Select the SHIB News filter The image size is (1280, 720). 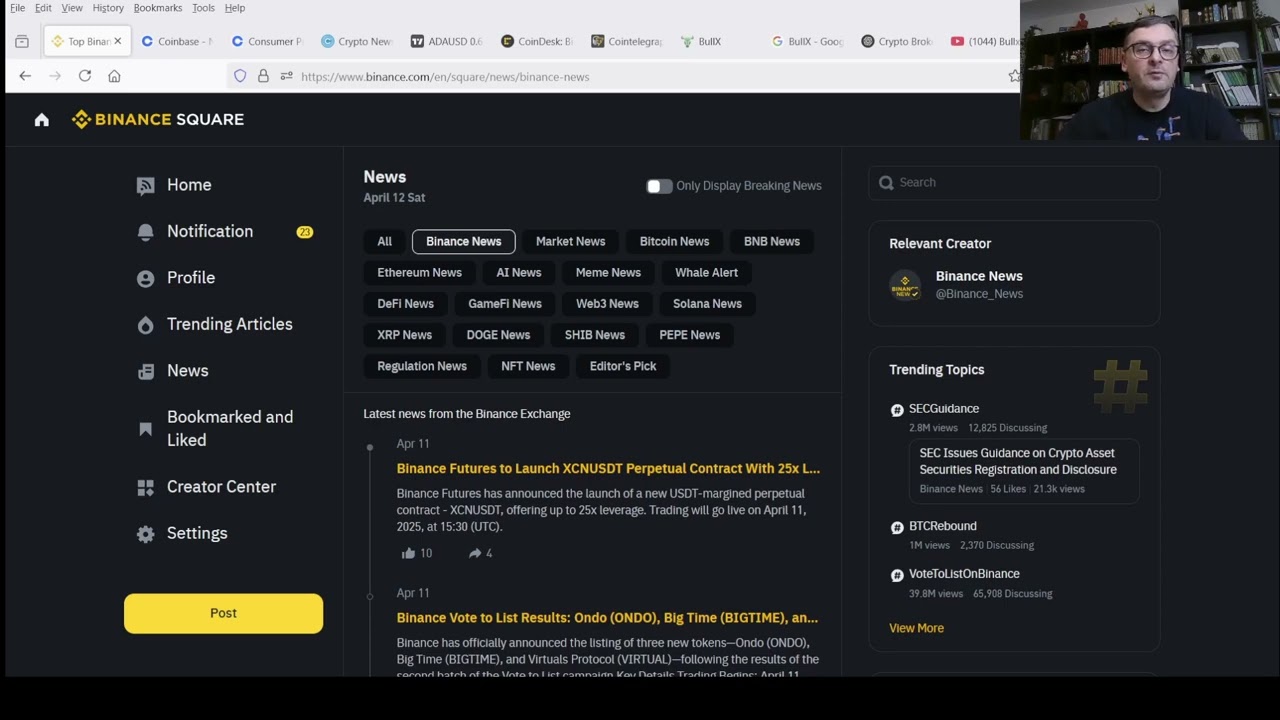(x=595, y=335)
